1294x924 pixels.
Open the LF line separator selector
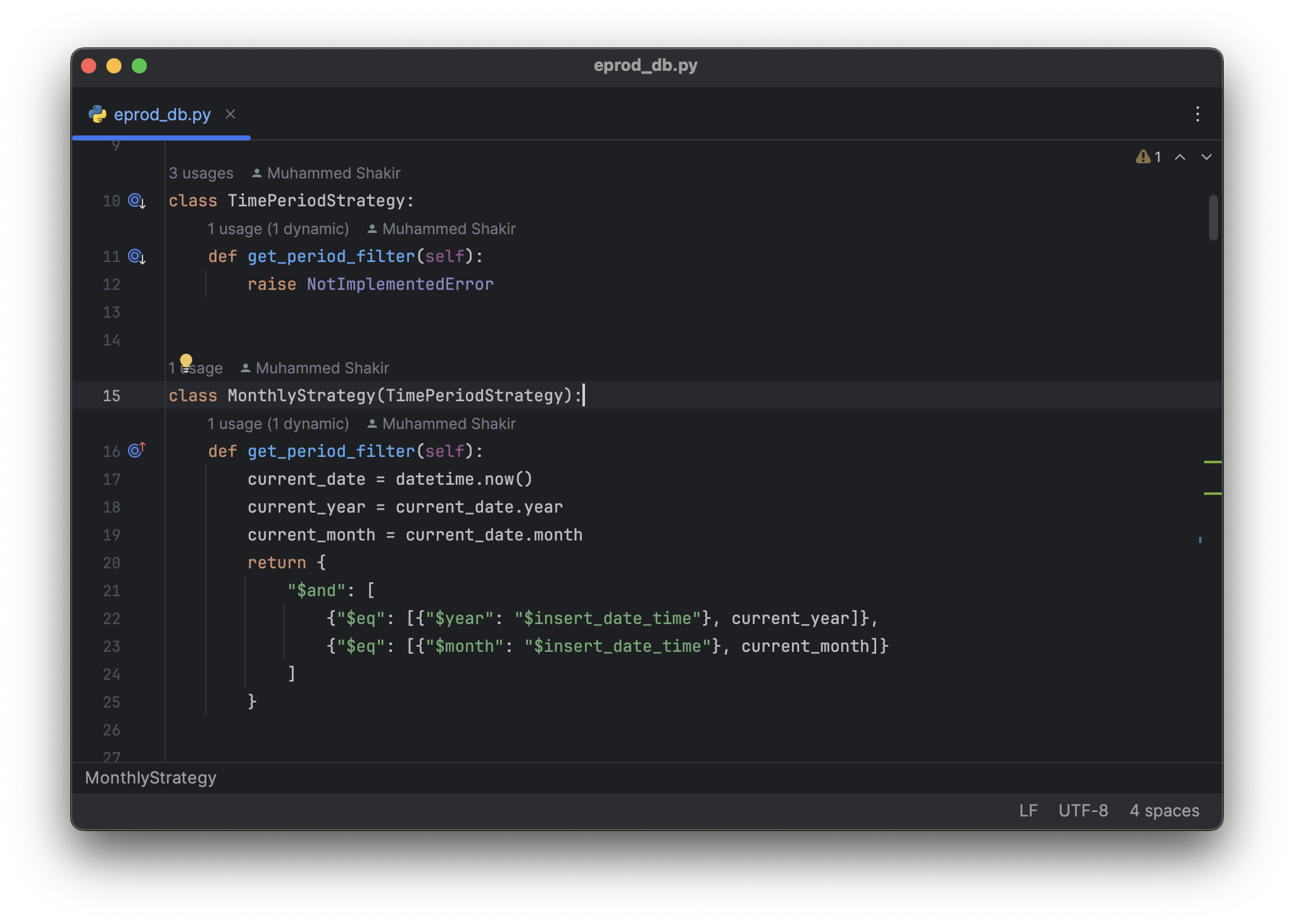click(x=1028, y=811)
